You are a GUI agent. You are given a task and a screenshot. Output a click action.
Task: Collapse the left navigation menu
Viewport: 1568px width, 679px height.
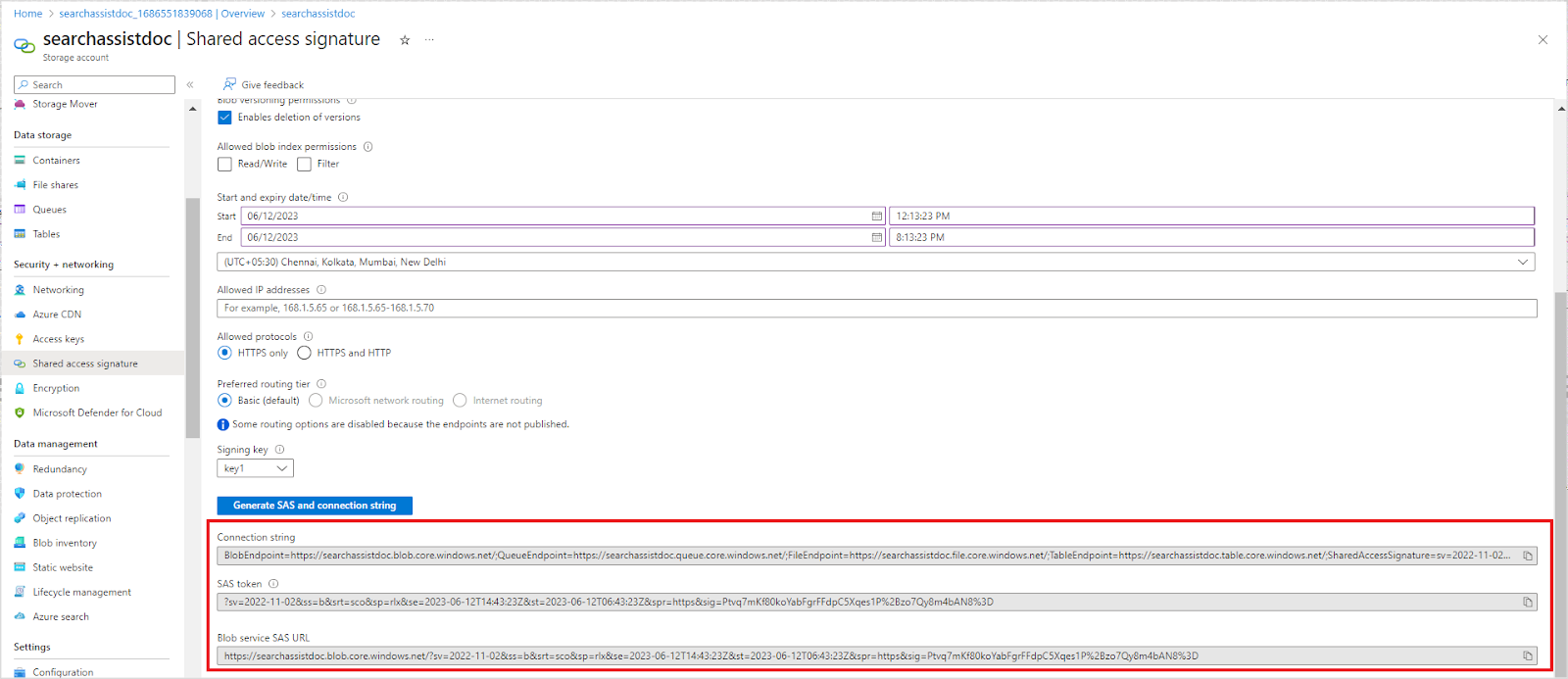190,85
